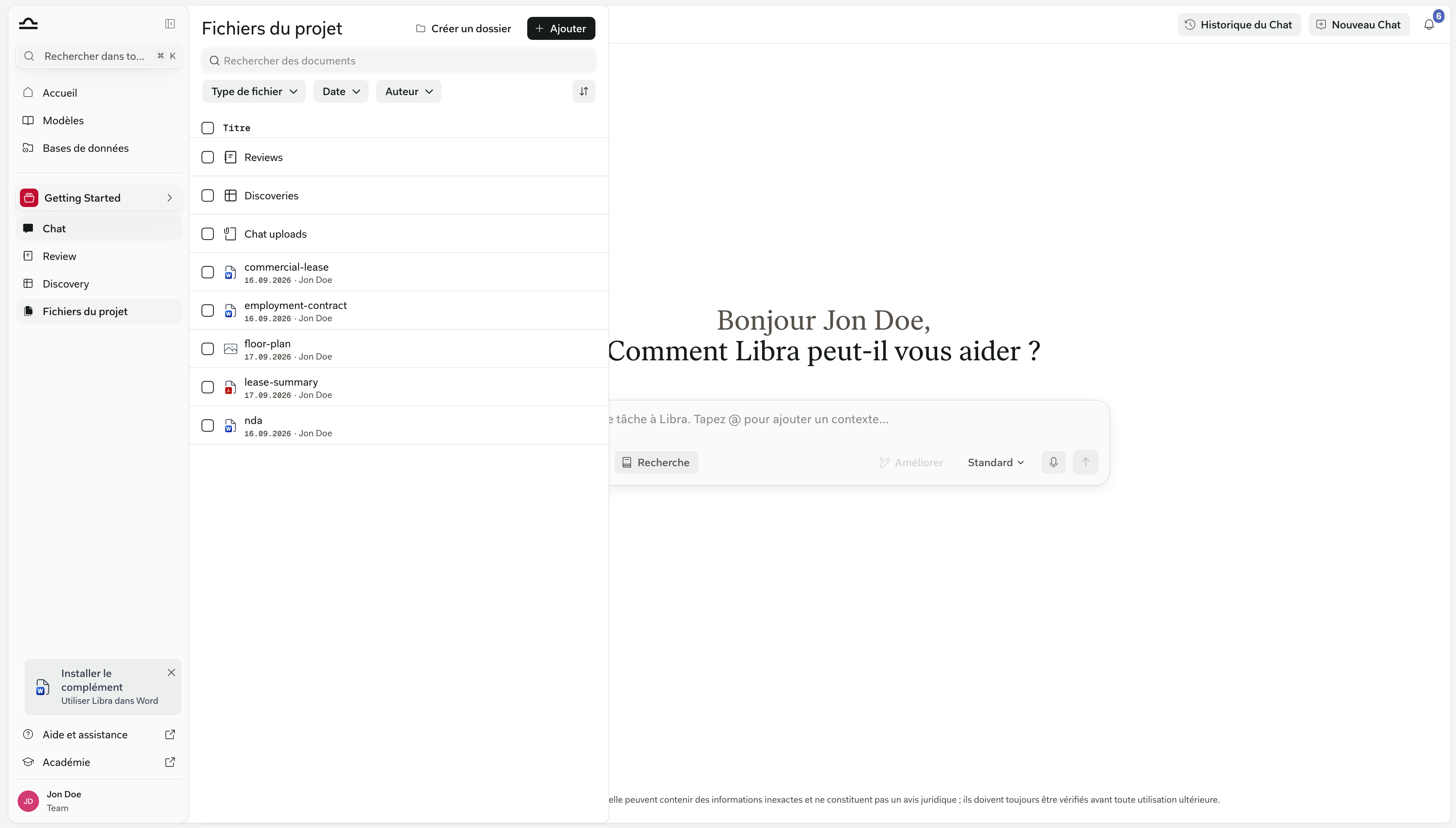This screenshot has width=1456, height=828.
Task: Start a Nouveau Chat
Action: click(1359, 25)
